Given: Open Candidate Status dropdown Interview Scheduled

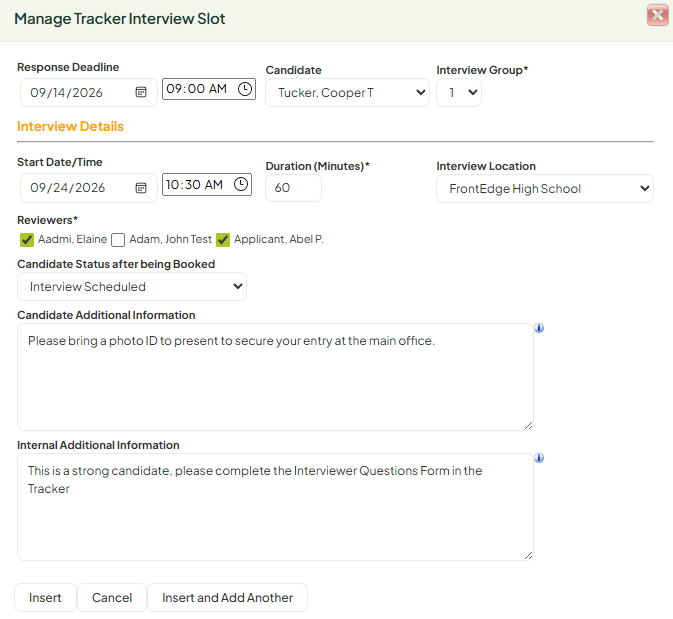Looking at the screenshot, I should pos(132,286).
